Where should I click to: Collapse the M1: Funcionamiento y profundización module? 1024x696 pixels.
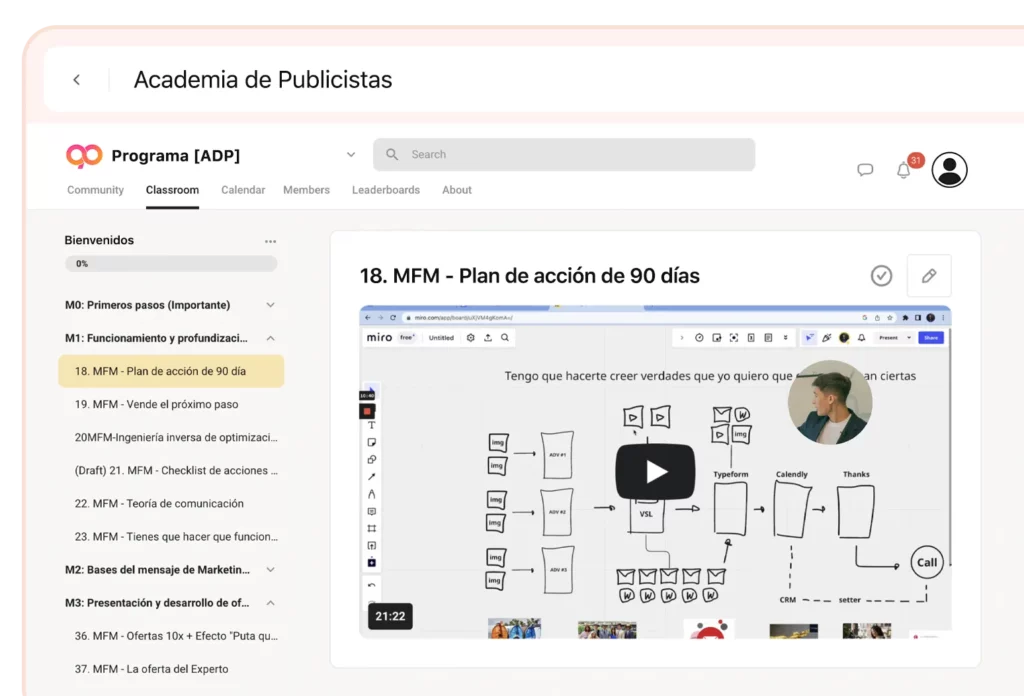click(270, 338)
